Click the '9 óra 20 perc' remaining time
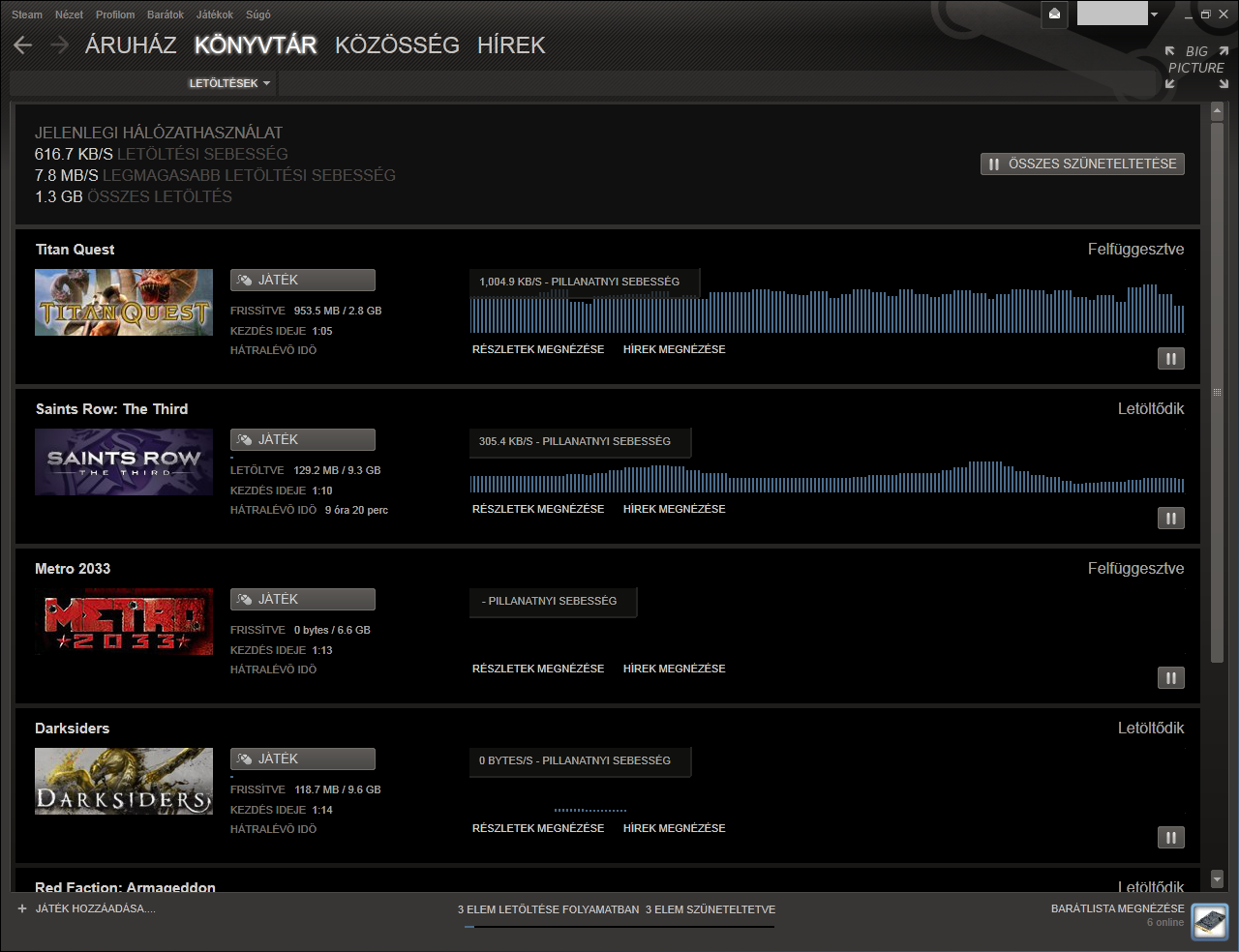Viewport: 1239px width, 952px height. tap(356, 510)
